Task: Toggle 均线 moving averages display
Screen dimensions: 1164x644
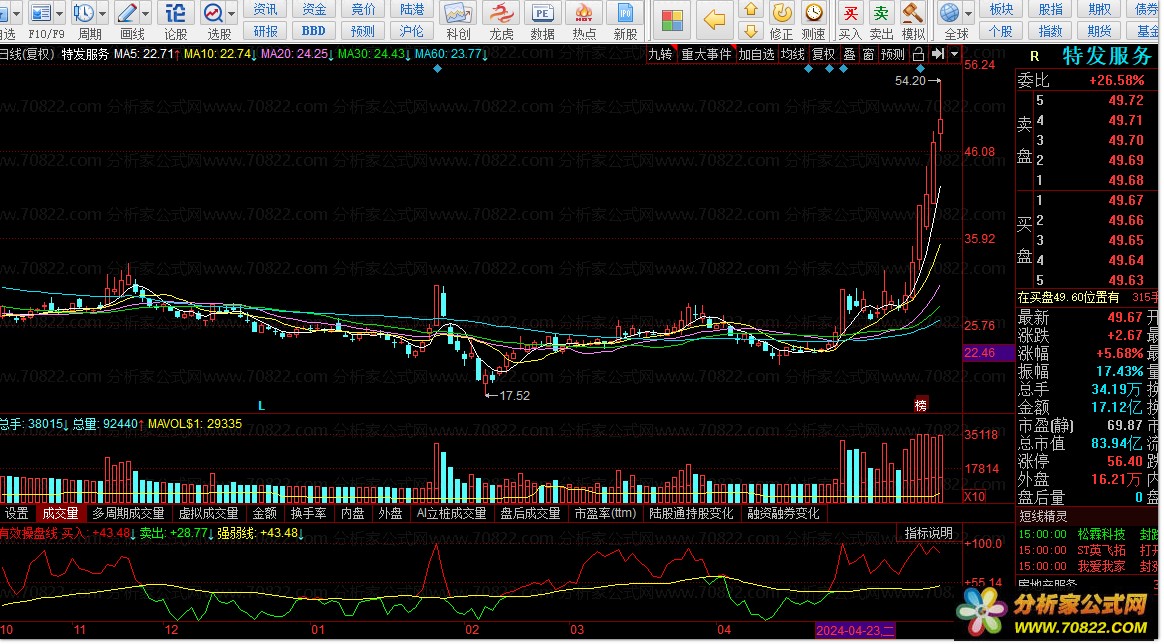Action: coord(793,54)
